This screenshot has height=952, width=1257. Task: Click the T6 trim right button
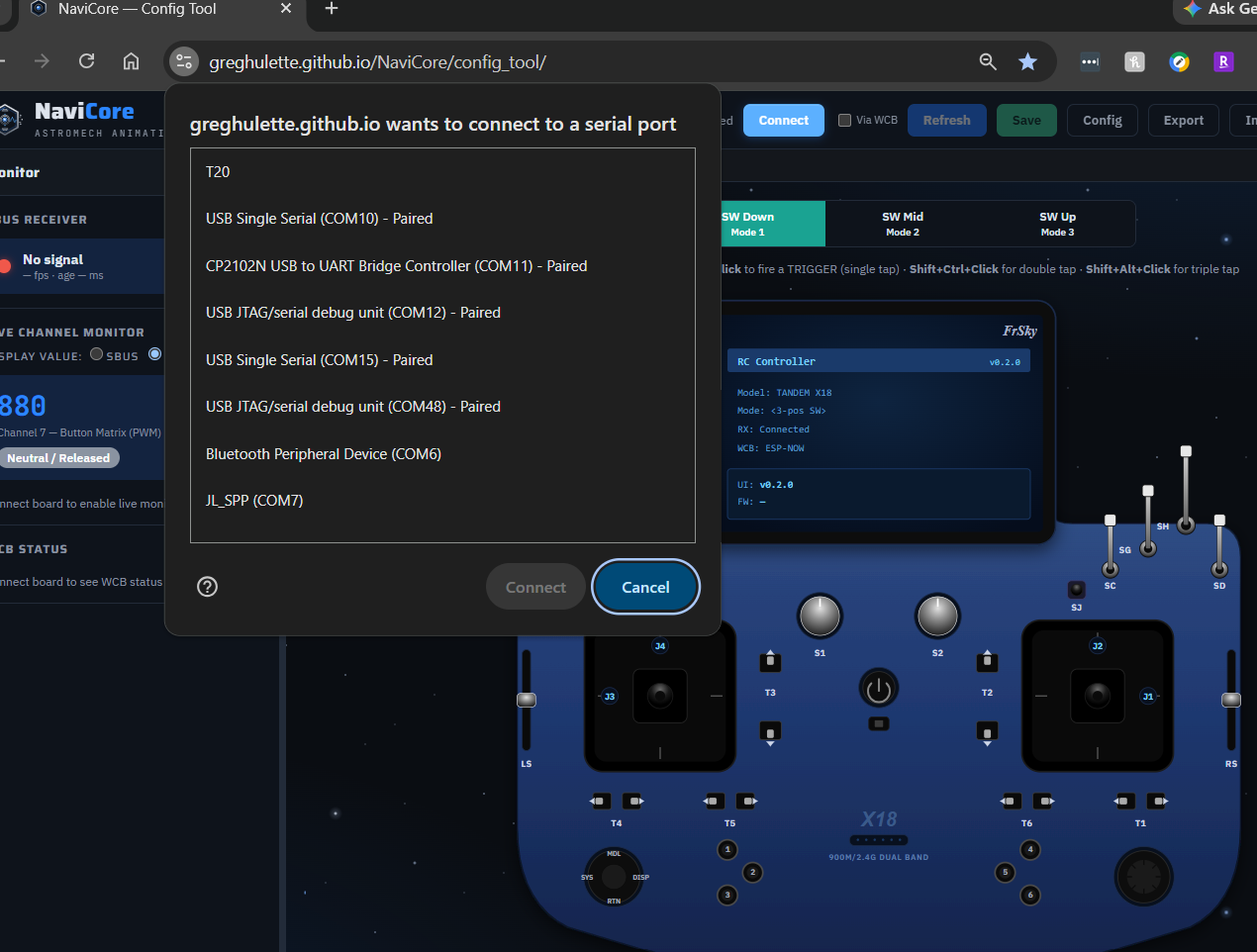point(1044,801)
